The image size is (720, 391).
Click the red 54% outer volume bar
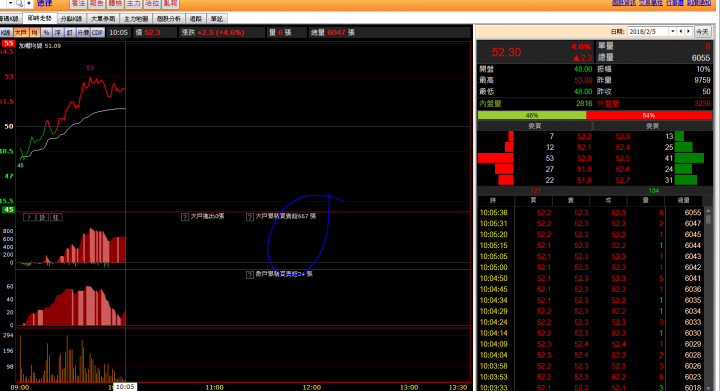[649, 115]
